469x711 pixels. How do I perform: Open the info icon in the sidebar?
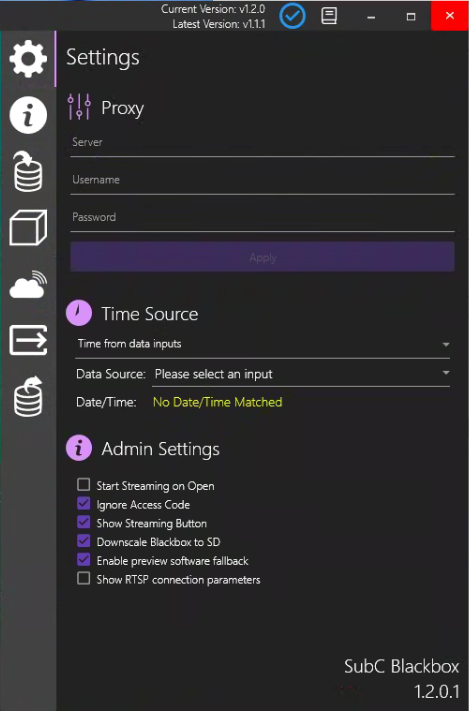coord(28,115)
